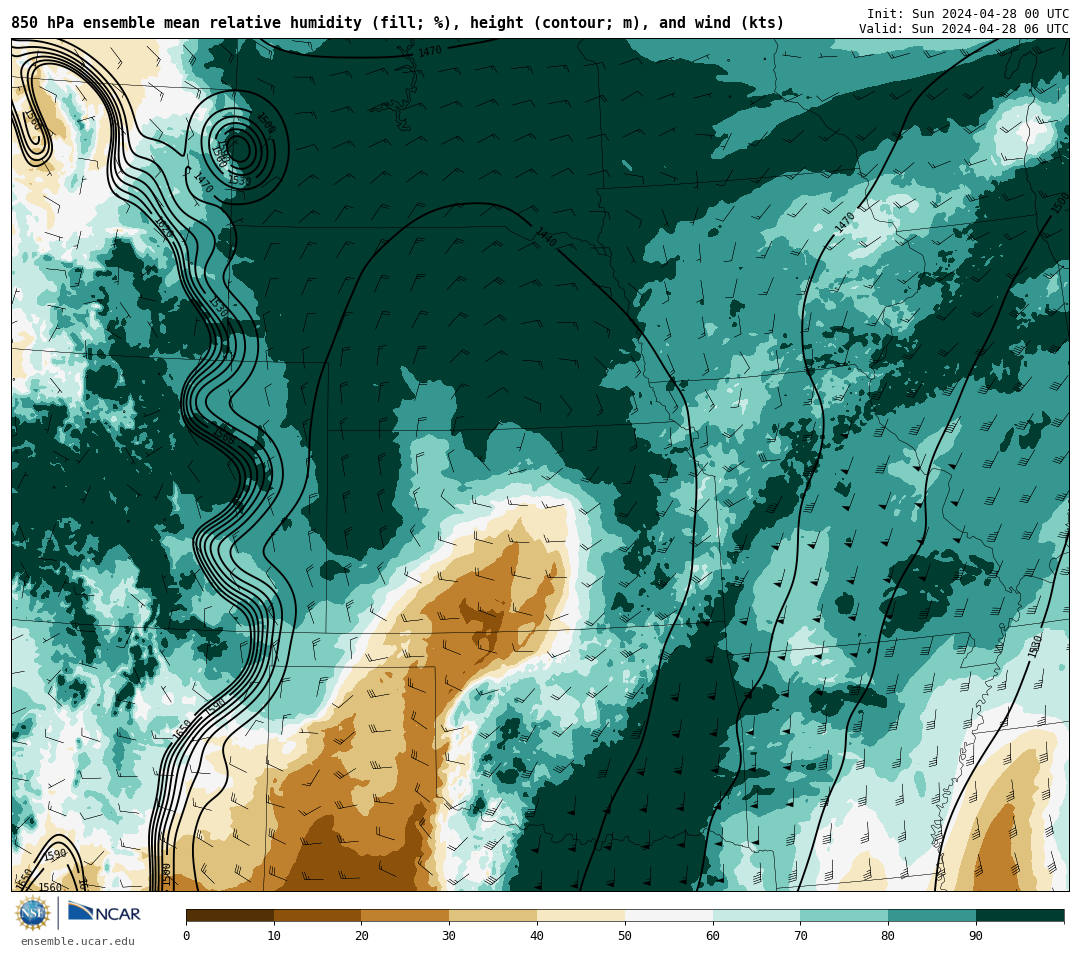Screen dimensions: 1080x954
Task: Select the 80-90 teal color swatch
Action: point(932,915)
